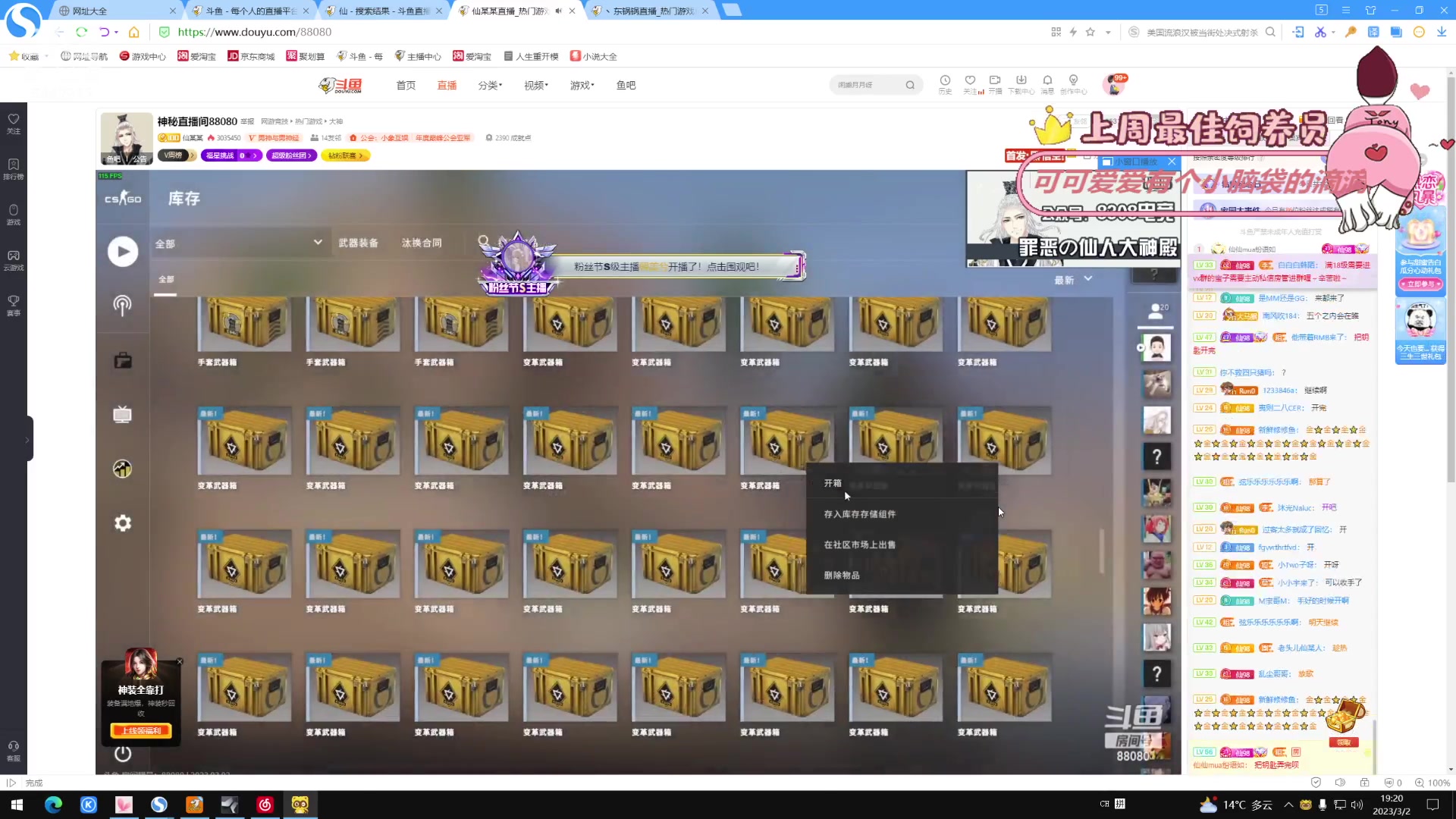
Task: Open Douyu history clock icon
Action: (x=945, y=84)
